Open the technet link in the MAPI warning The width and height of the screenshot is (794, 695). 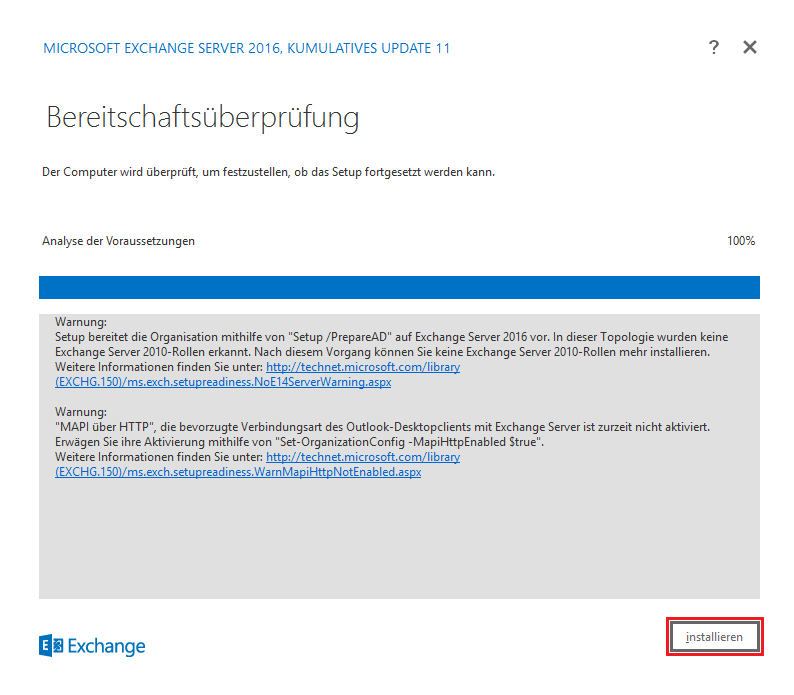click(x=362, y=456)
